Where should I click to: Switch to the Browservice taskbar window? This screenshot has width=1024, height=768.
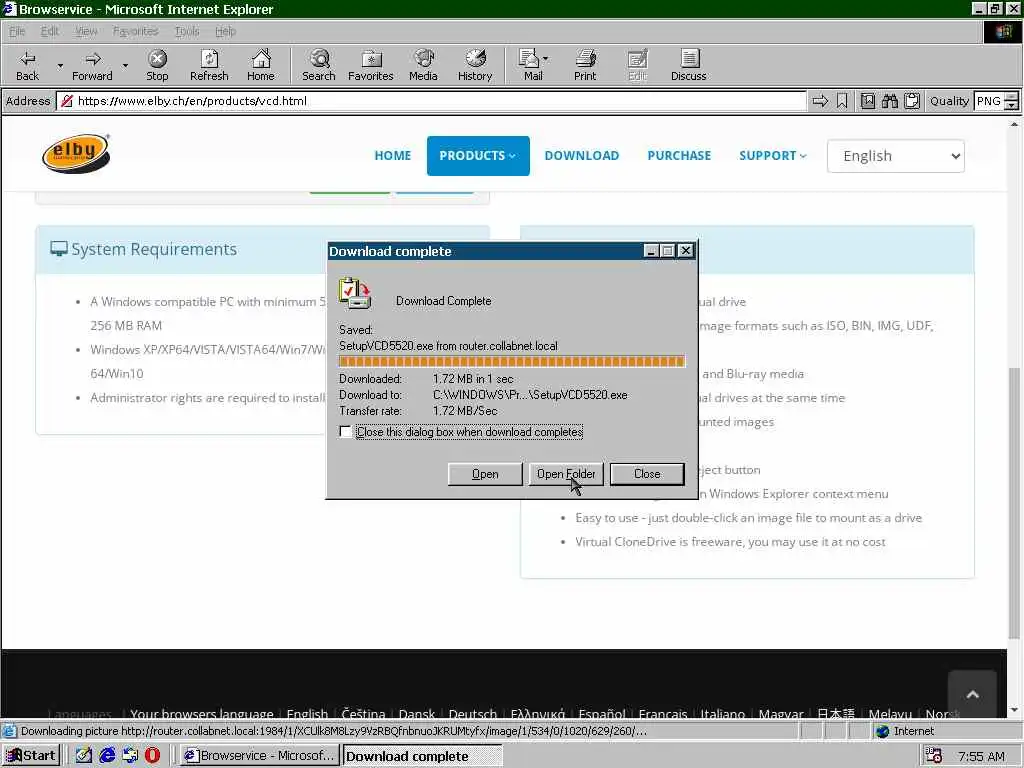pyautogui.click(x=259, y=756)
